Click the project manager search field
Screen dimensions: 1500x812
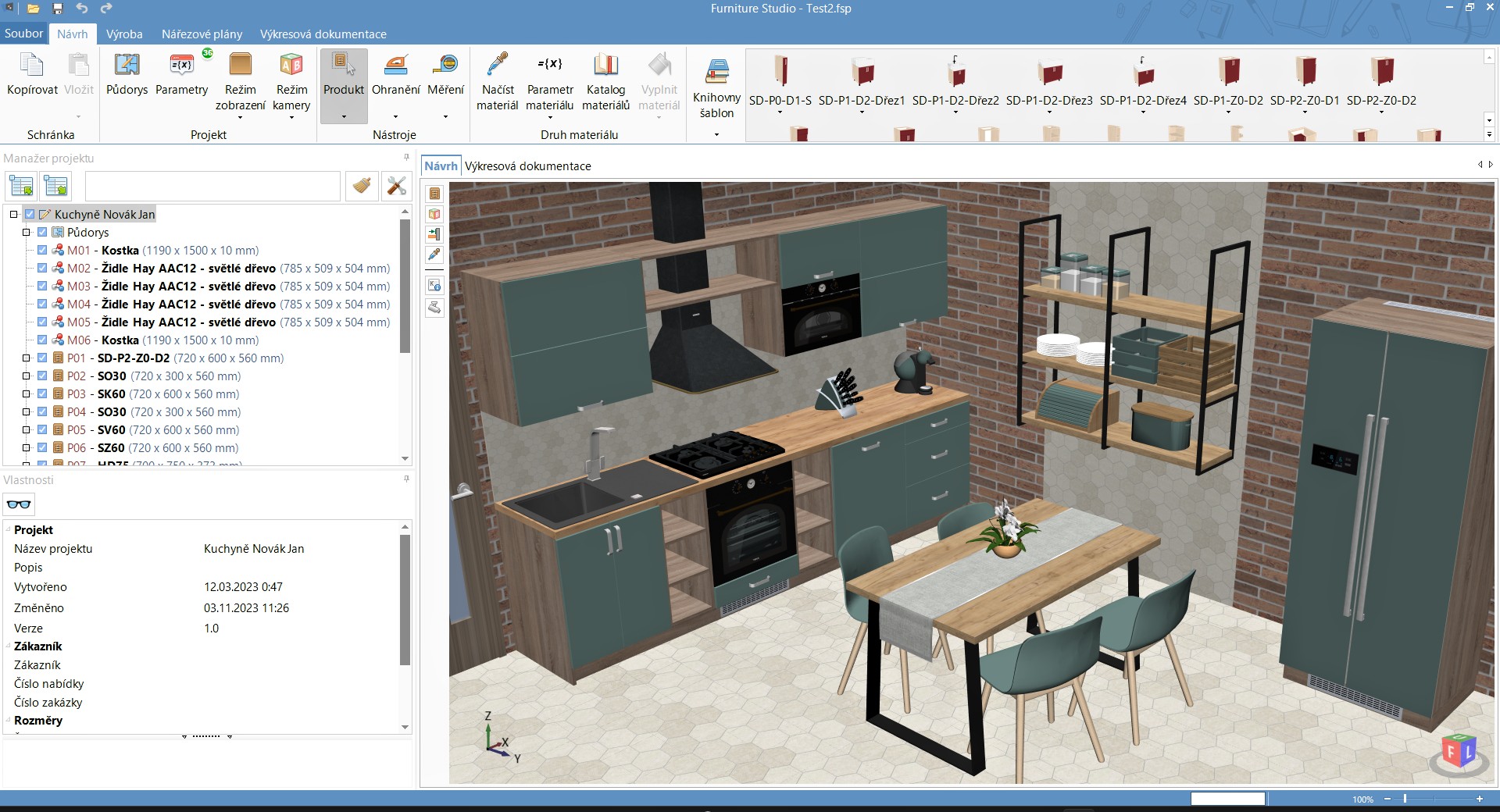212,186
